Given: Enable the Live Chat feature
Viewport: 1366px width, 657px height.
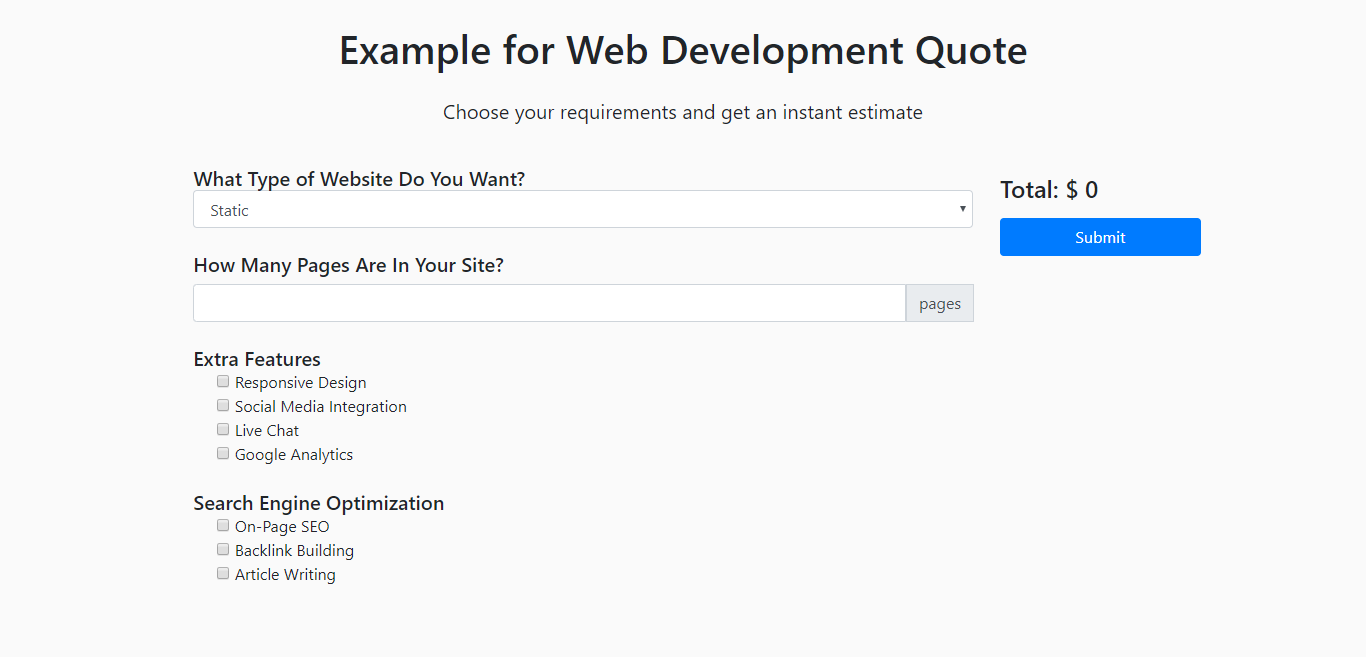Looking at the screenshot, I should tap(222, 429).
